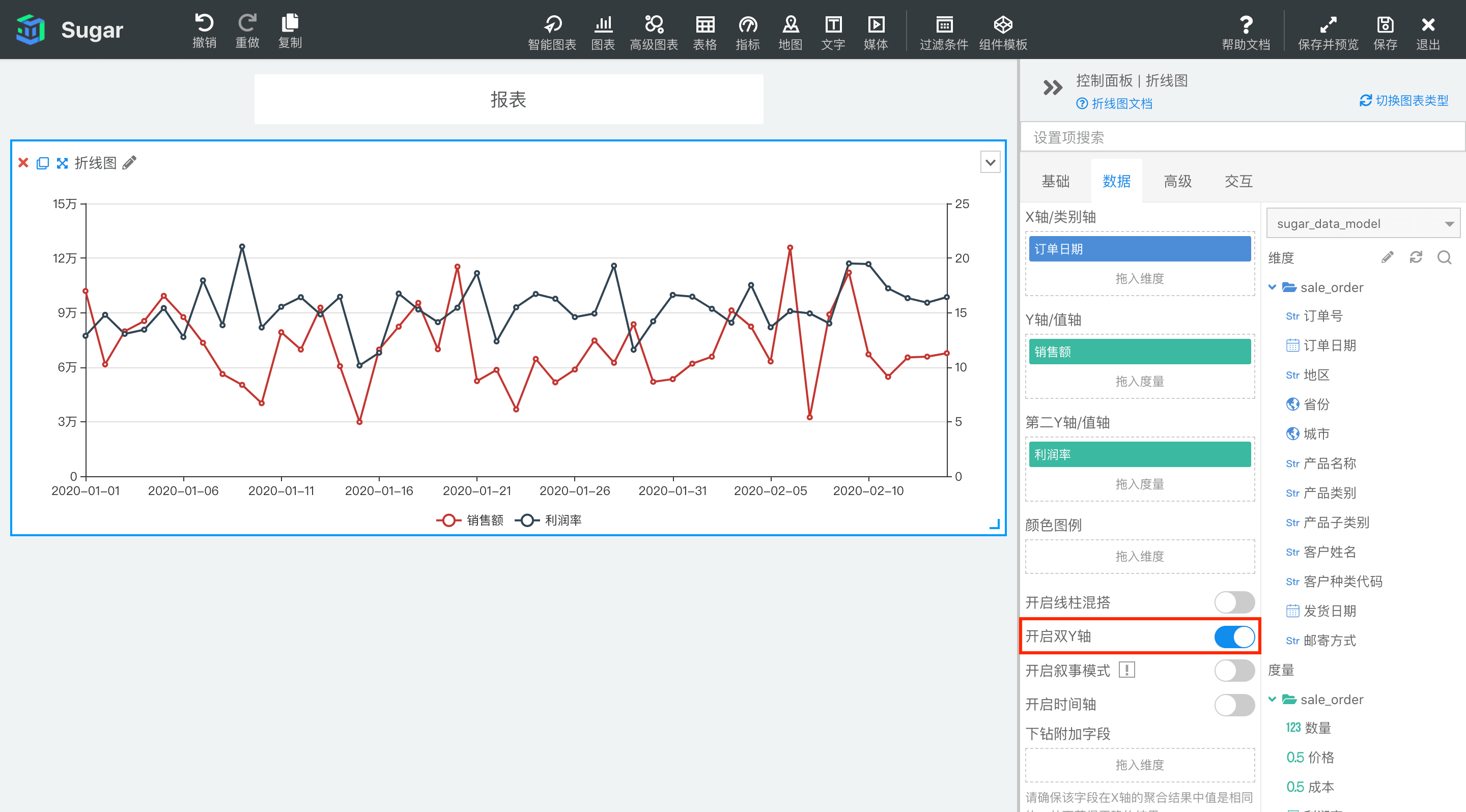
Task: Enable 开启叙事模式 switch
Action: (1234, 671)
